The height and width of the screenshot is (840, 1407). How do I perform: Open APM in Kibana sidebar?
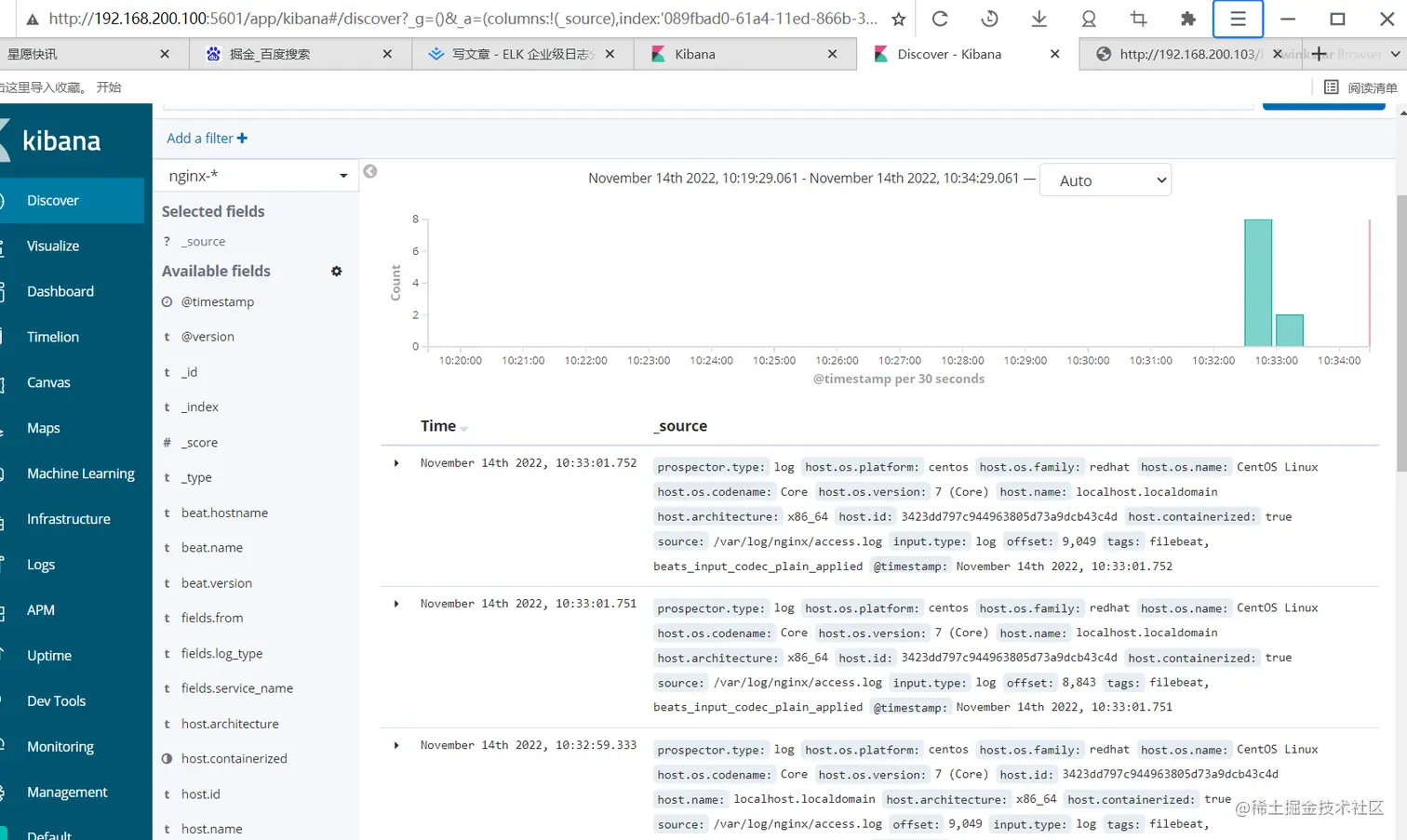[x=41, y=610]
